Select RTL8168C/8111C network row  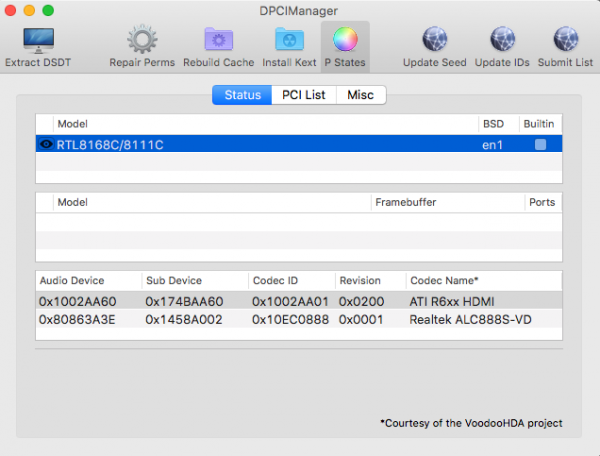click(299, 144)
